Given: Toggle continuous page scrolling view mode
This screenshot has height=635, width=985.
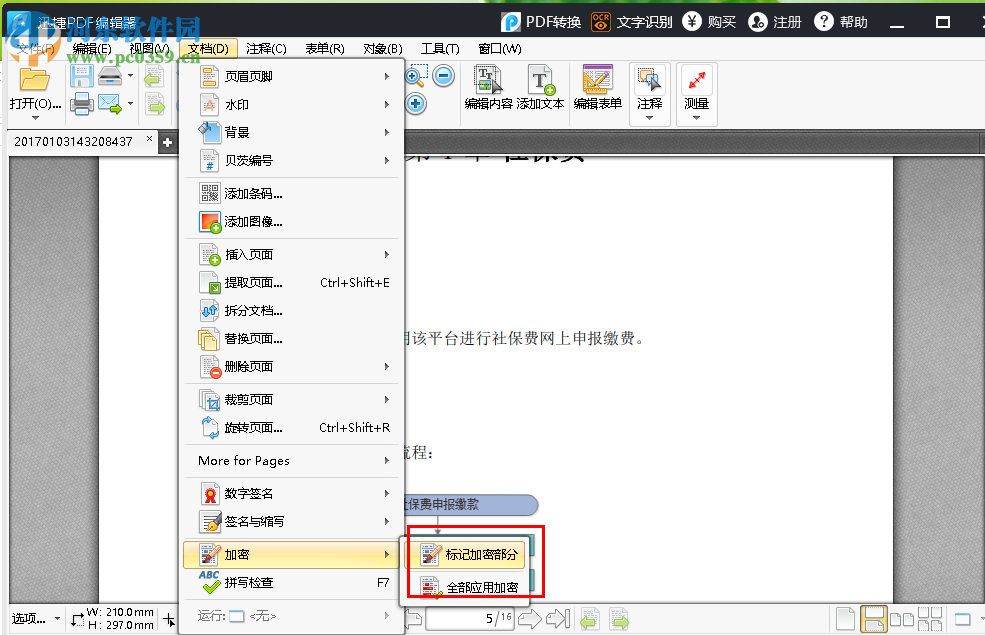Looking at the screenshot, I should coord(873,618).
